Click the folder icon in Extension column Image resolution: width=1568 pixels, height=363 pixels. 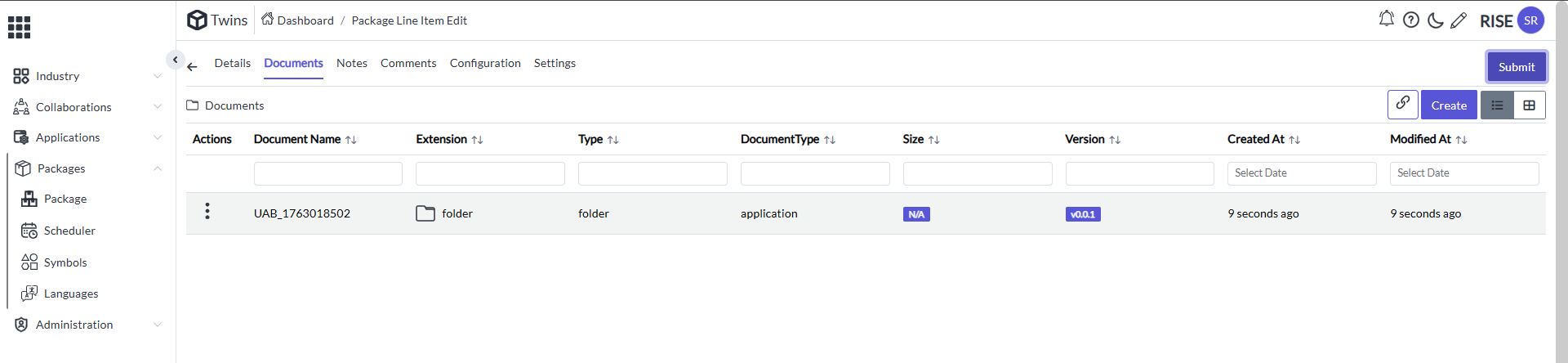(x=425, y=213)
